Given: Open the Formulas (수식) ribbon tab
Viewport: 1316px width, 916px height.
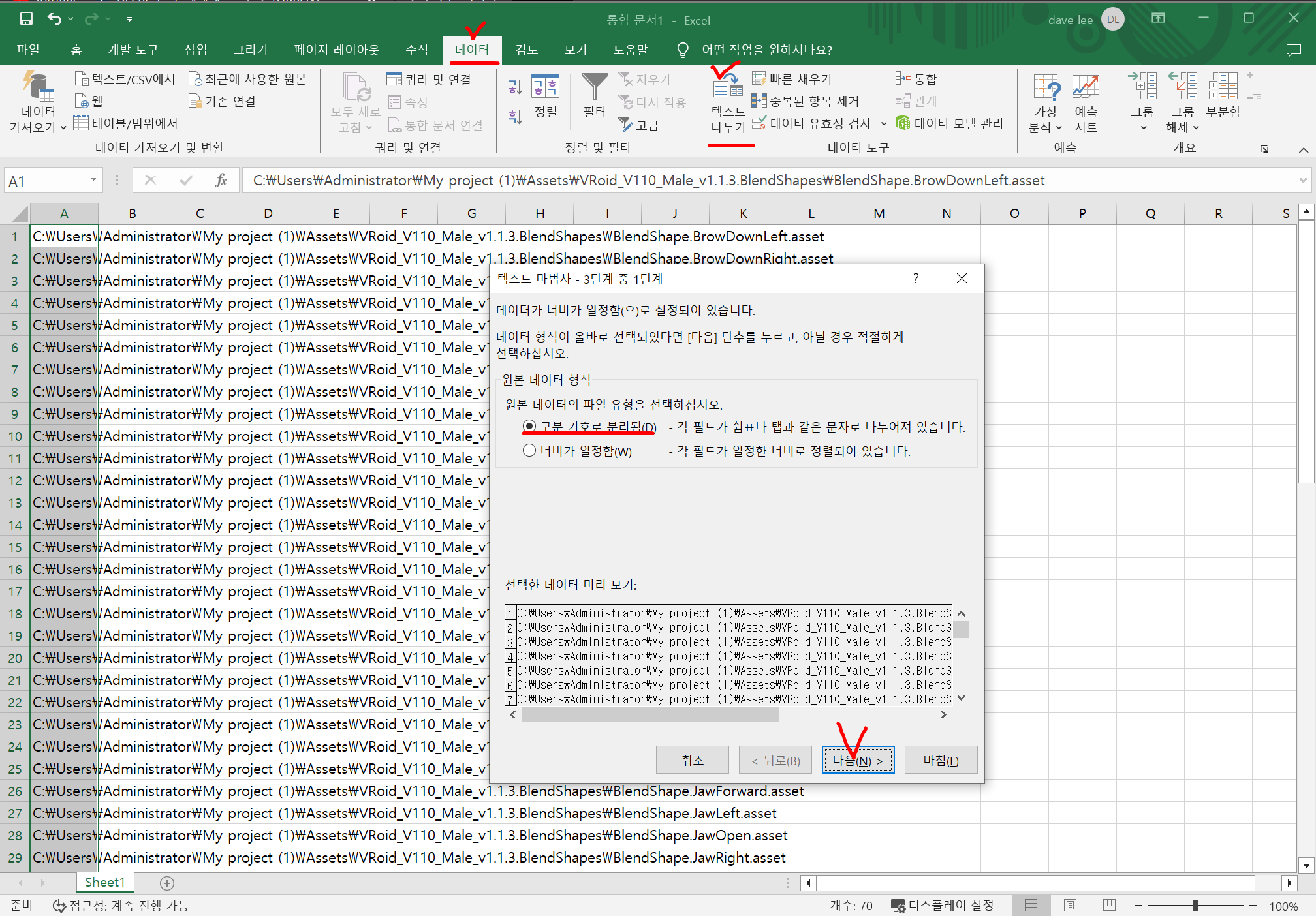Looking at the screenshot, I should 416,50.
